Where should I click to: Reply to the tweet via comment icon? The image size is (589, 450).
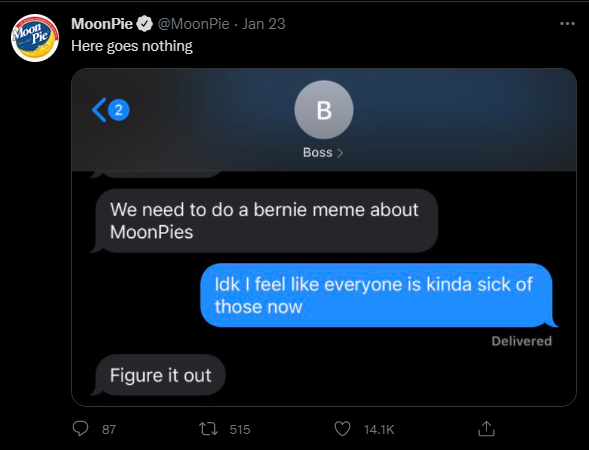coord(80,429)
